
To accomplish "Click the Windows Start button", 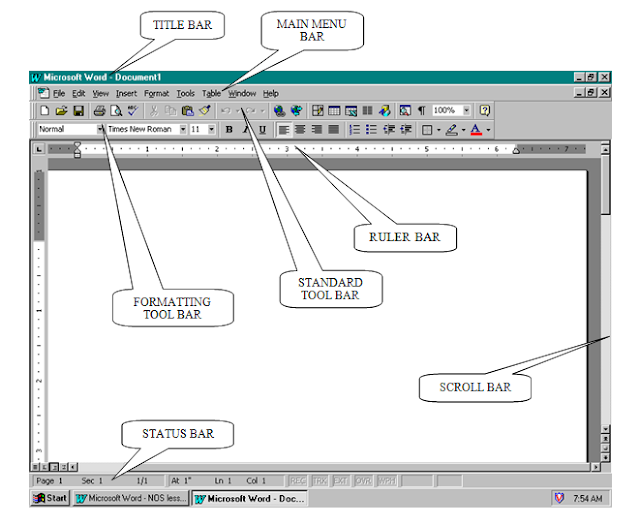I will click(51, 498).
